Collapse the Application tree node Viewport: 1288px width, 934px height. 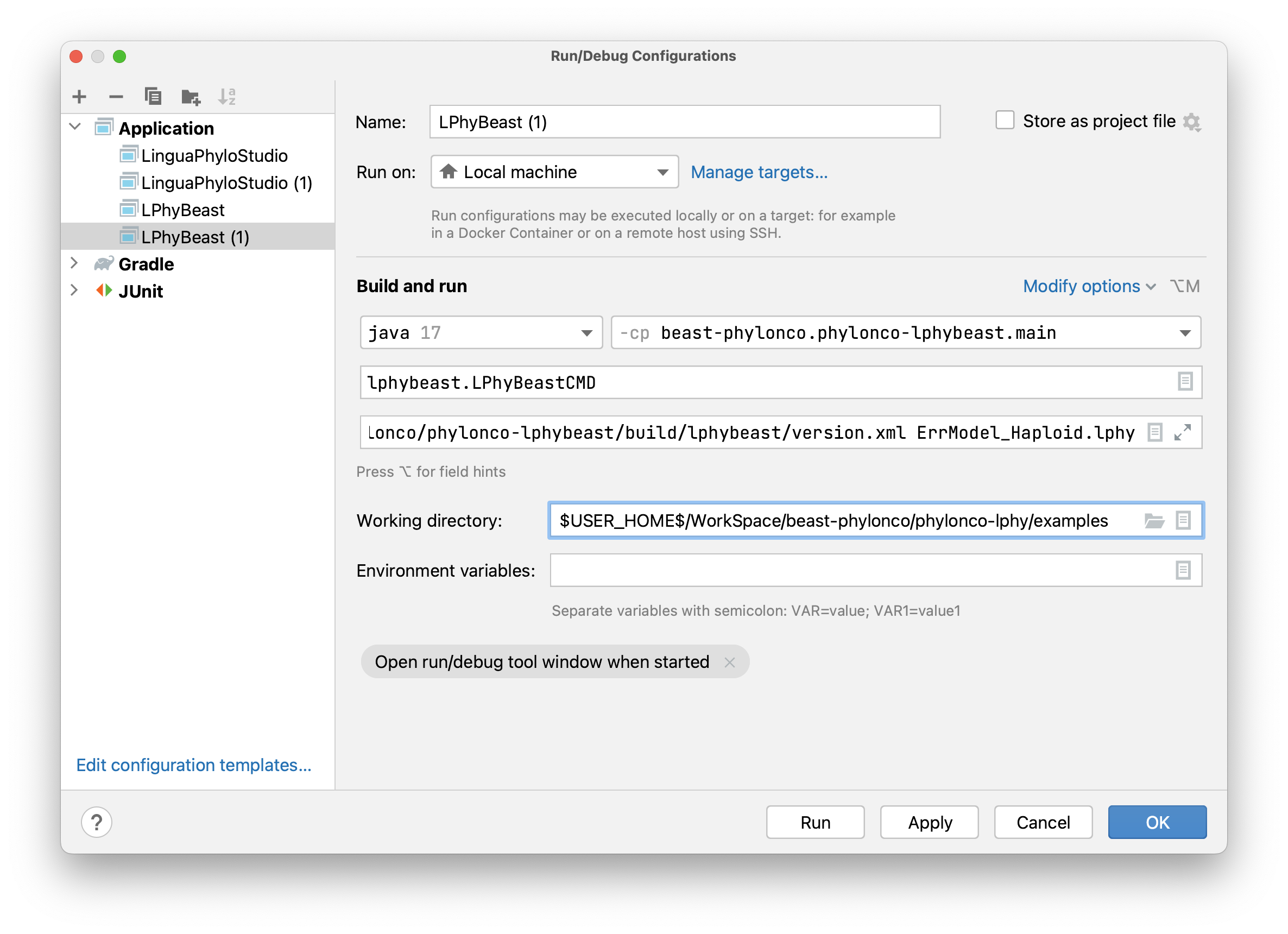75,127
